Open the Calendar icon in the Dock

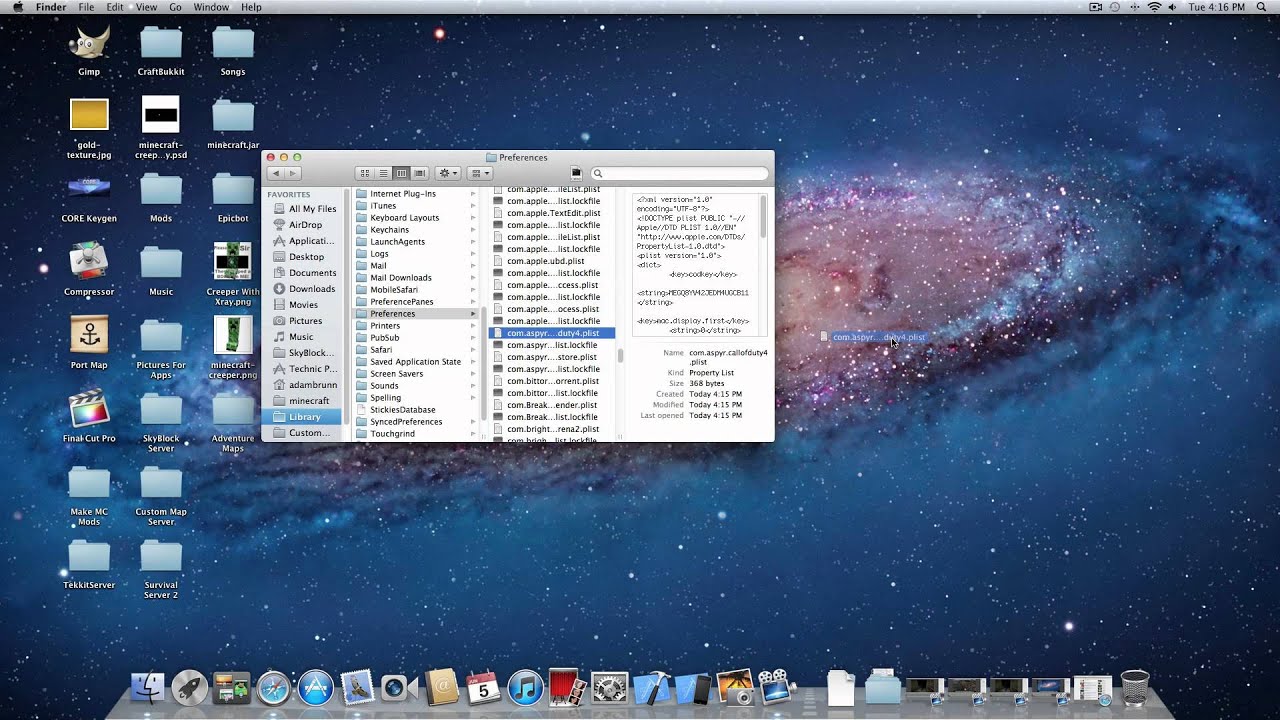click(483, 688)
